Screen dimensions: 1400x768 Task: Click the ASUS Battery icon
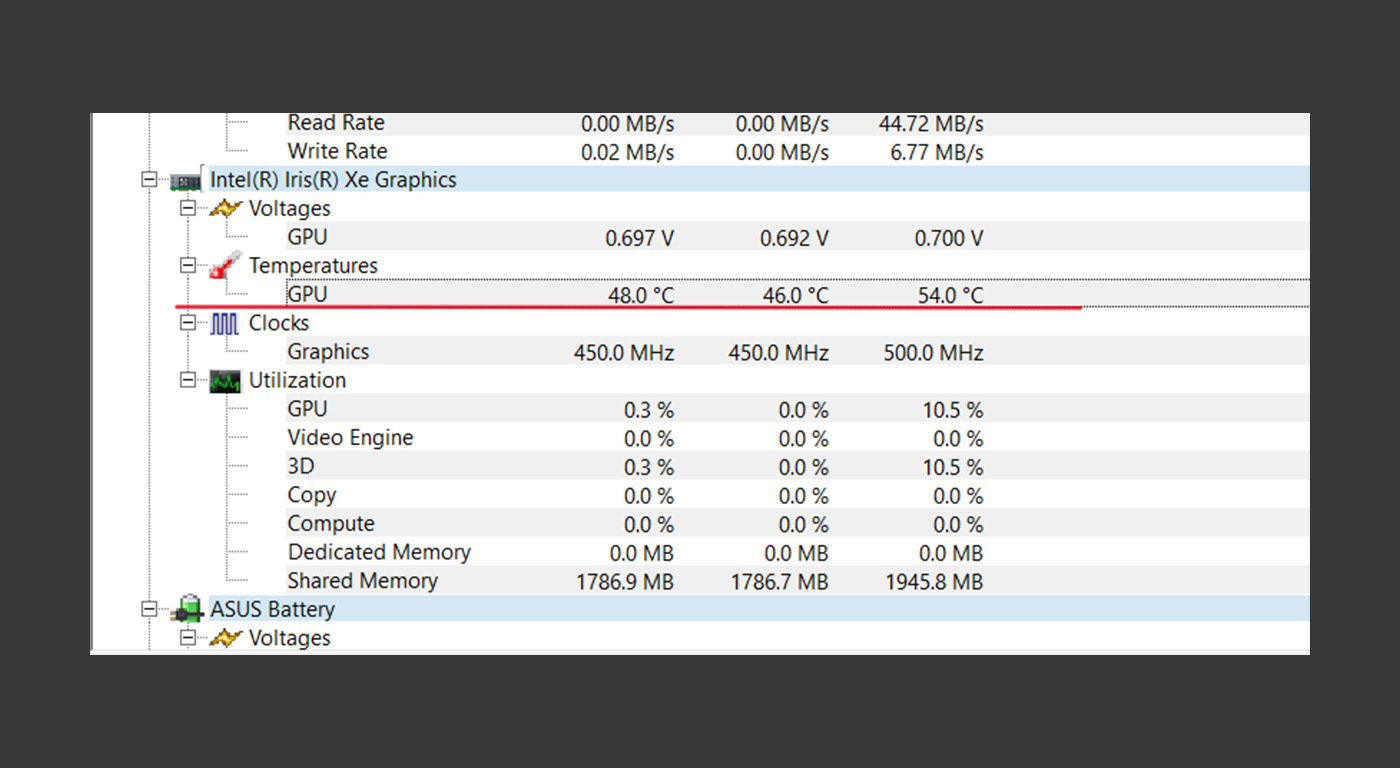click(x=186, y=608)
